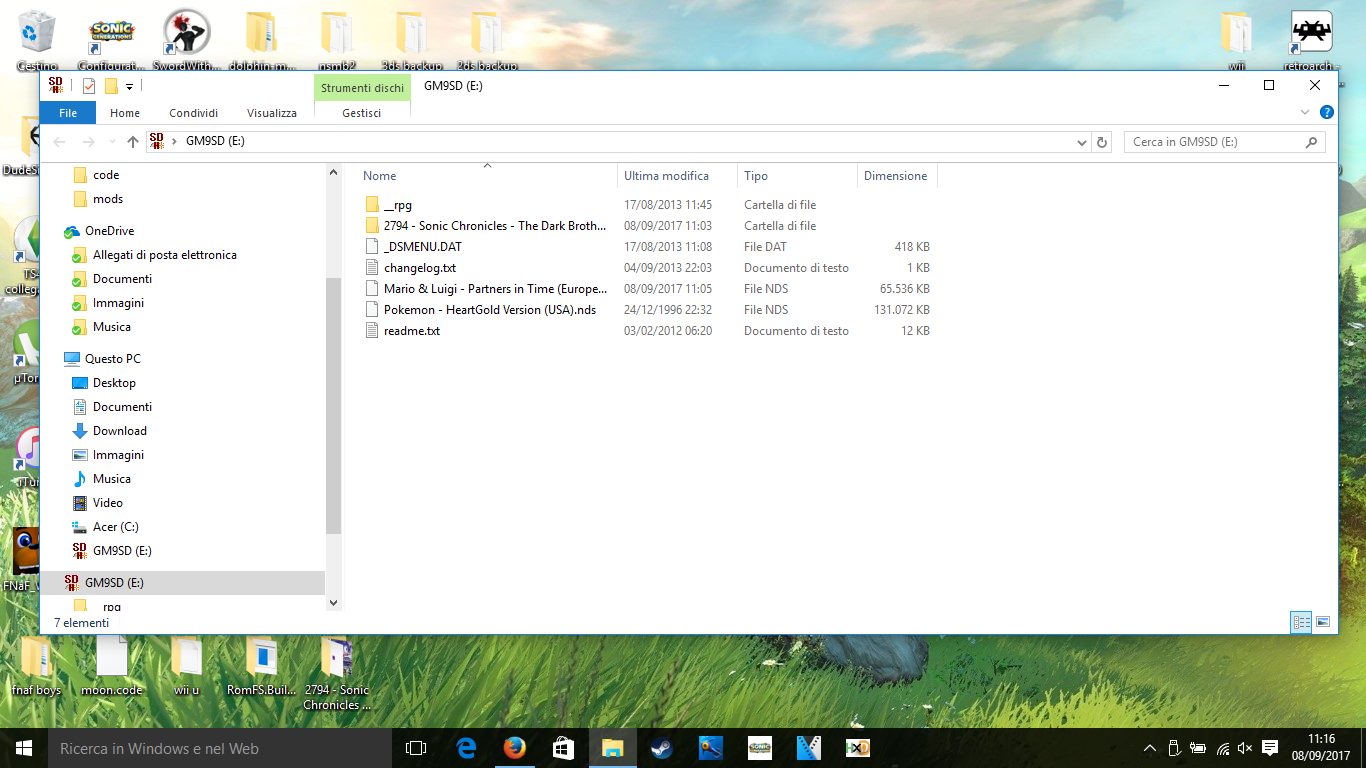Open Sonic Generations from the taskbar
This screenshot has width=1366, height=768.
point(760,748)
